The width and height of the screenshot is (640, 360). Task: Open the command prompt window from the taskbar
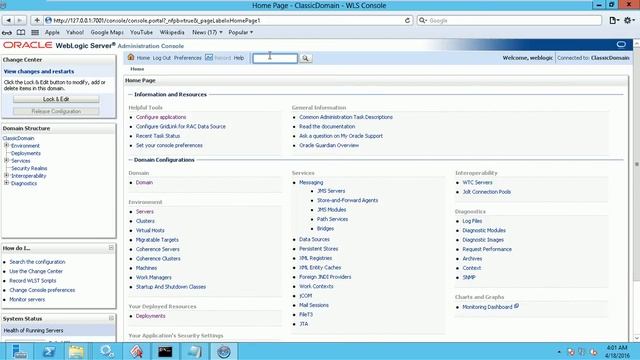(x=165, y=351)
